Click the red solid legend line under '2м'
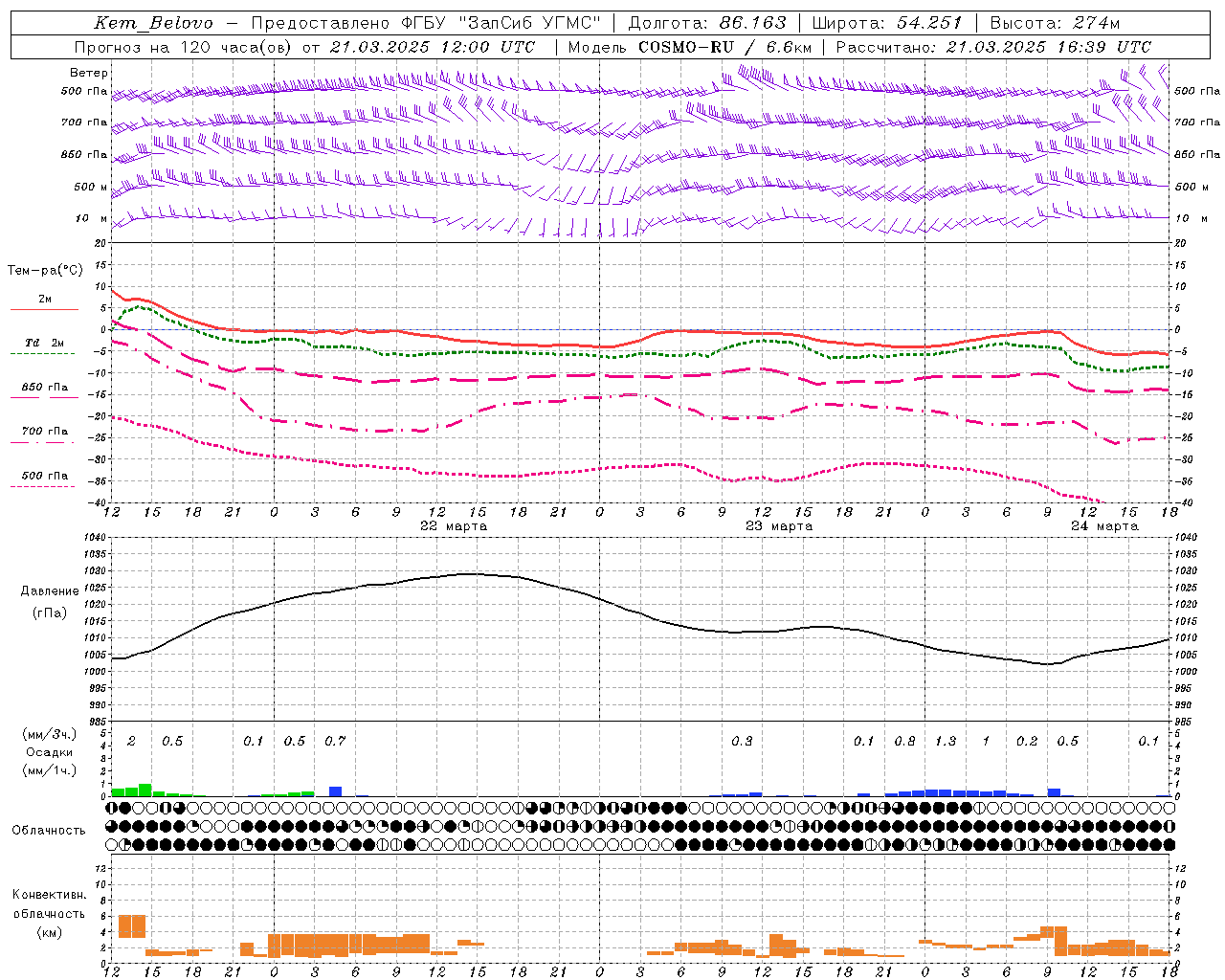The height and width of the screenshot is (980, 1225). (x=44, y=309)
